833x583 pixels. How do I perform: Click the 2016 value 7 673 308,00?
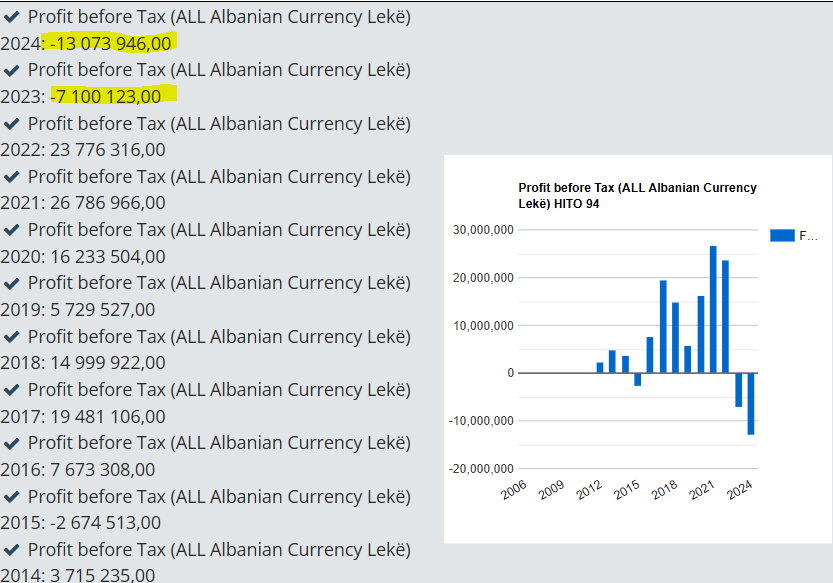[x=103, y=469]
